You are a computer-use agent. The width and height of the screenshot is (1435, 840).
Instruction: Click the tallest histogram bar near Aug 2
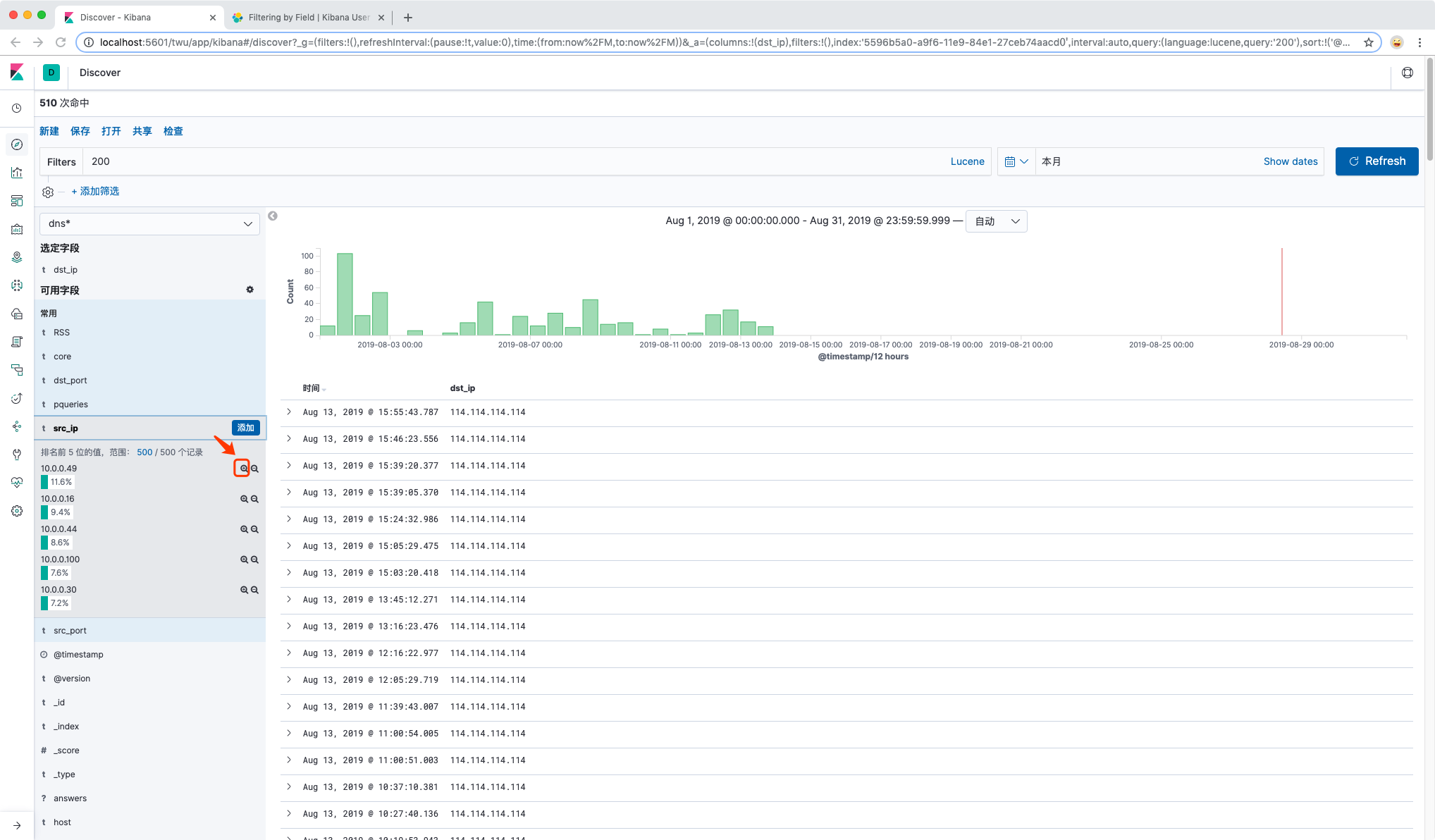345,294
